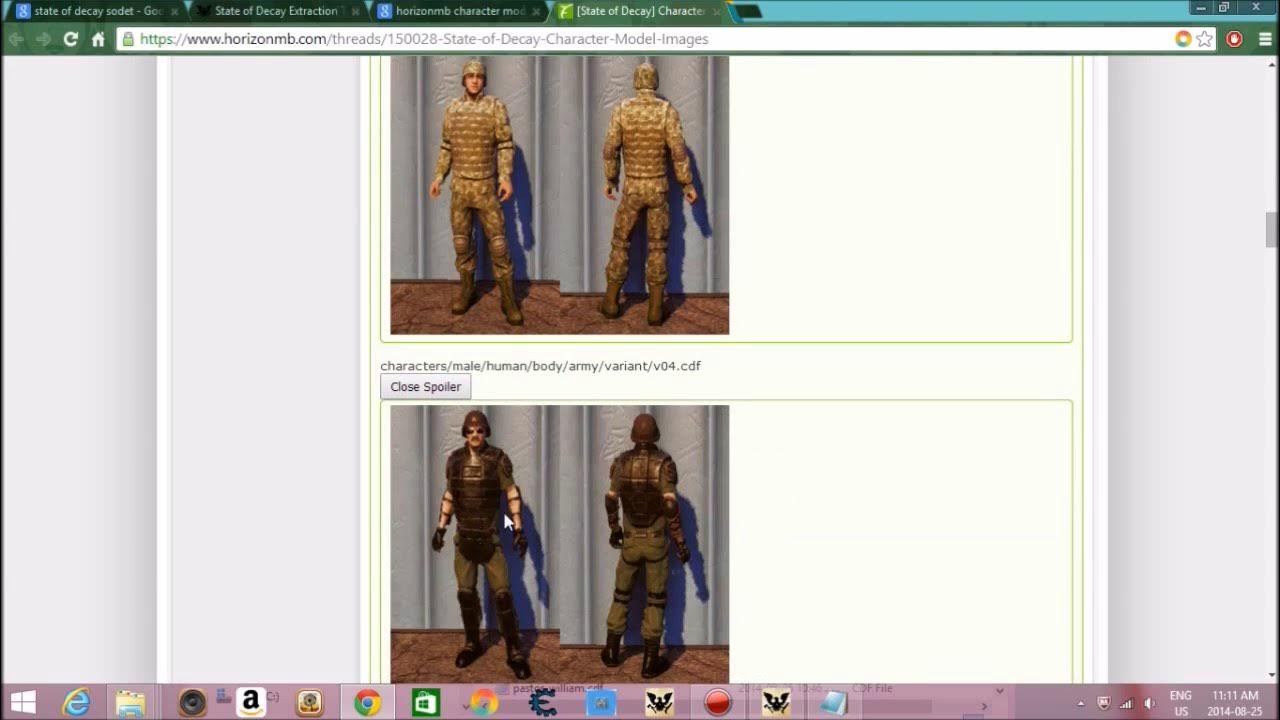Open Google Chrome from taskbar

point(367,703)
